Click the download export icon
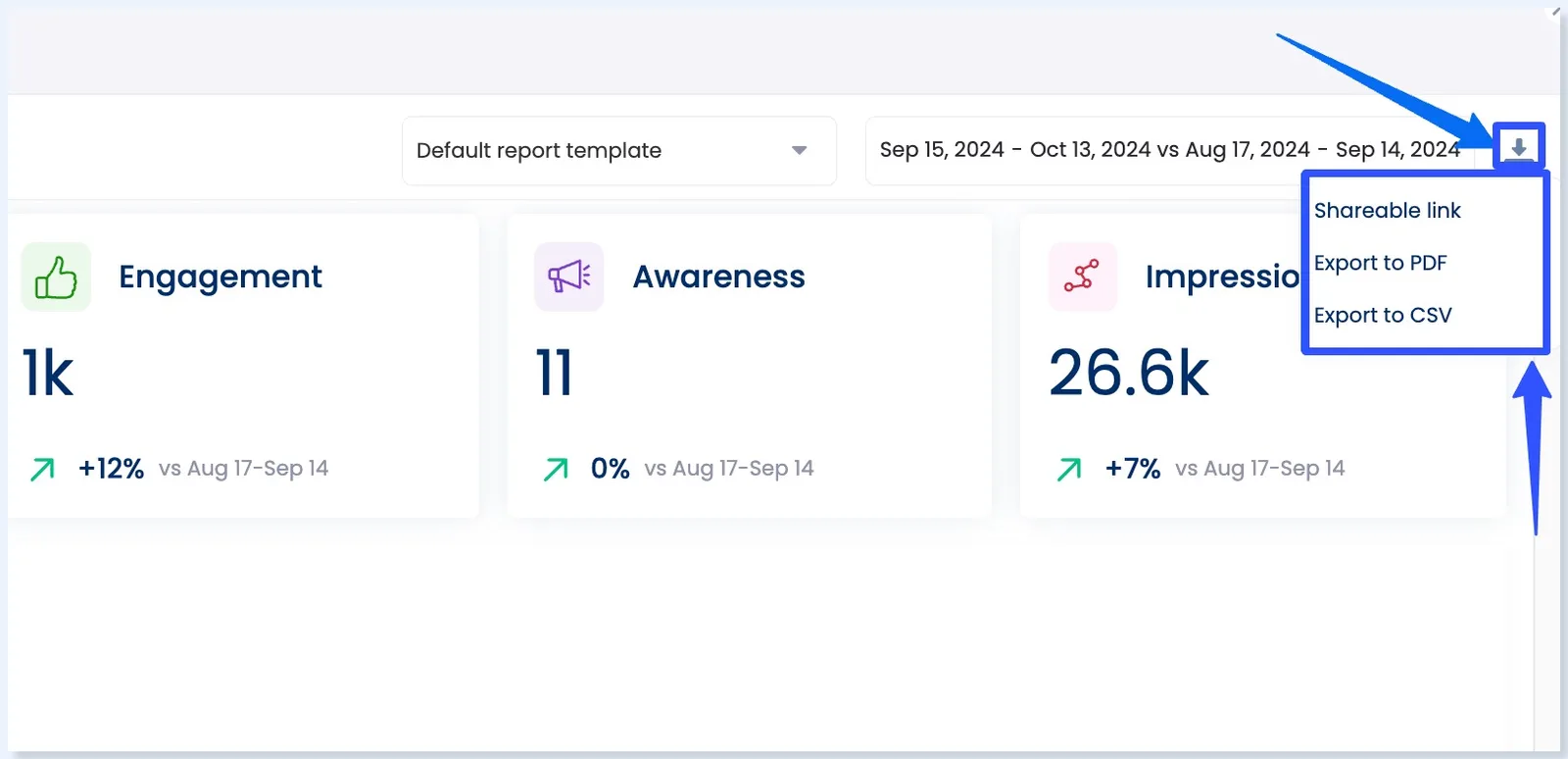The height and width of the screenshot is (759, 1568). [1518, 147]
